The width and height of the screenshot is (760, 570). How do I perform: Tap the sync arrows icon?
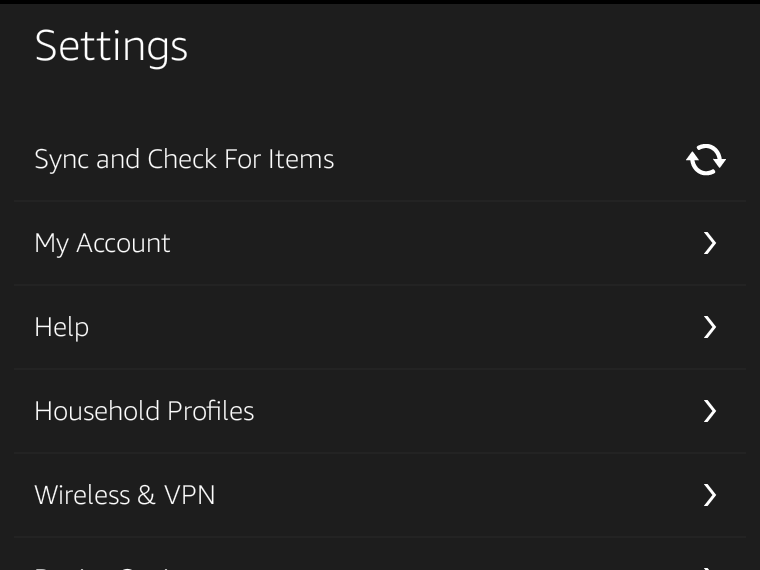click(706, 159)
